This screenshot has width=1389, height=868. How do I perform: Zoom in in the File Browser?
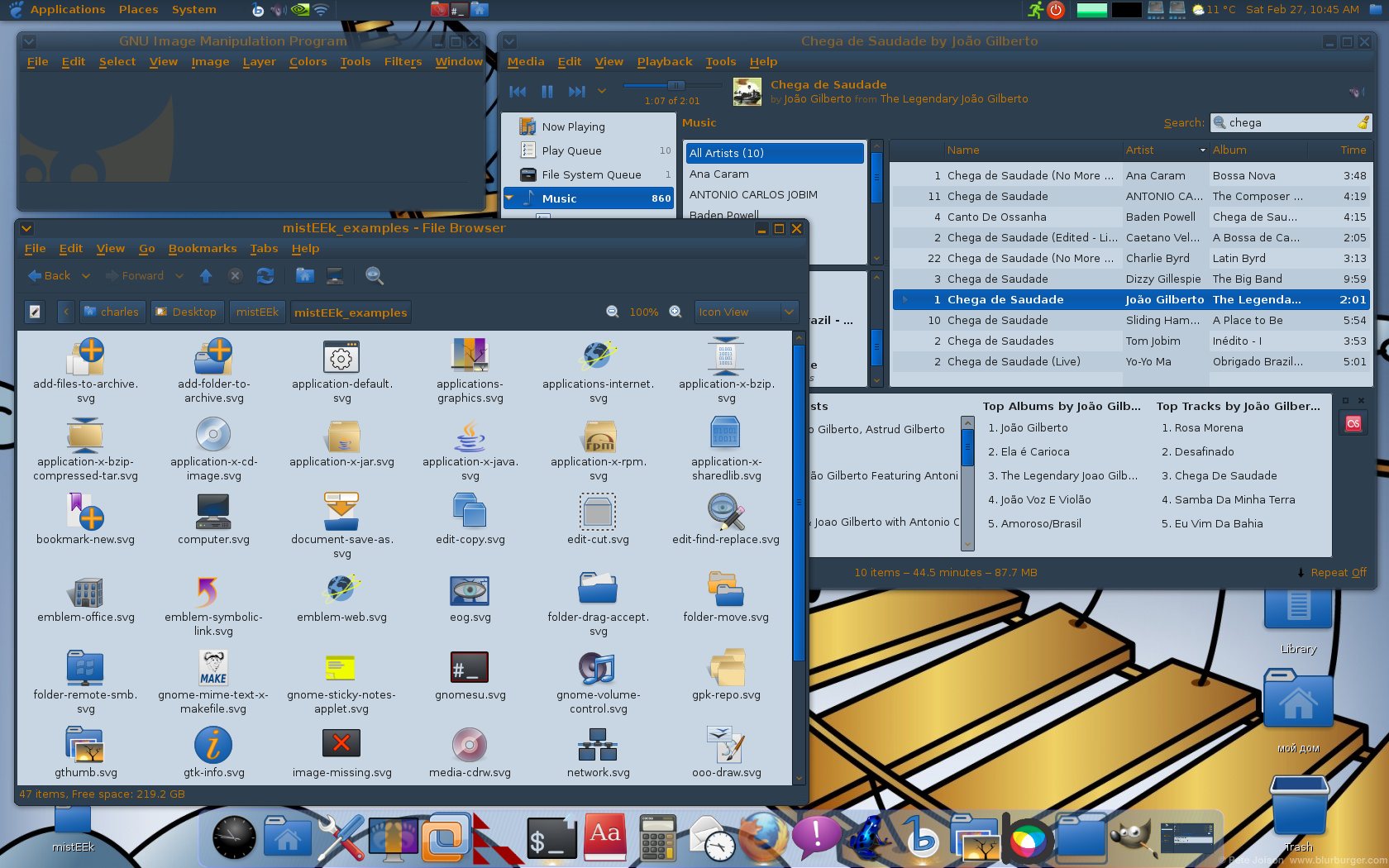675,312
